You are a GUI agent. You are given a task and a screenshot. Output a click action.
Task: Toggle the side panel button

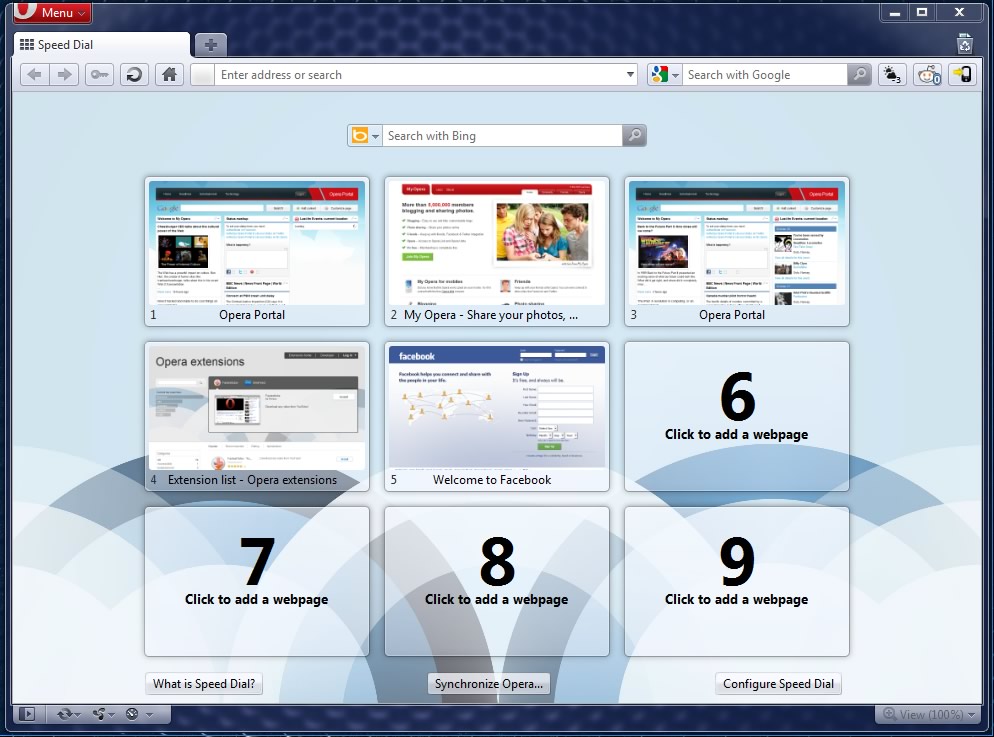click(27, 714)
